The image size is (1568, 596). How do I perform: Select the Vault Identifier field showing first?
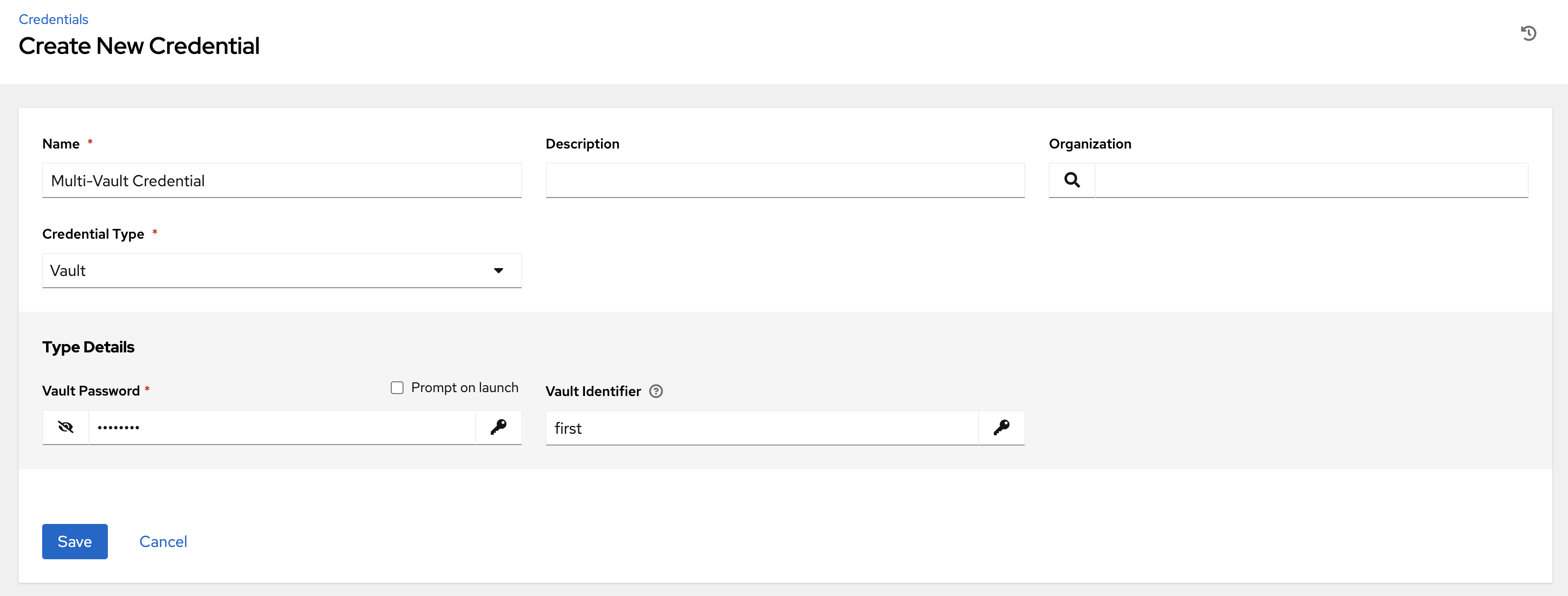click(761, 427)
